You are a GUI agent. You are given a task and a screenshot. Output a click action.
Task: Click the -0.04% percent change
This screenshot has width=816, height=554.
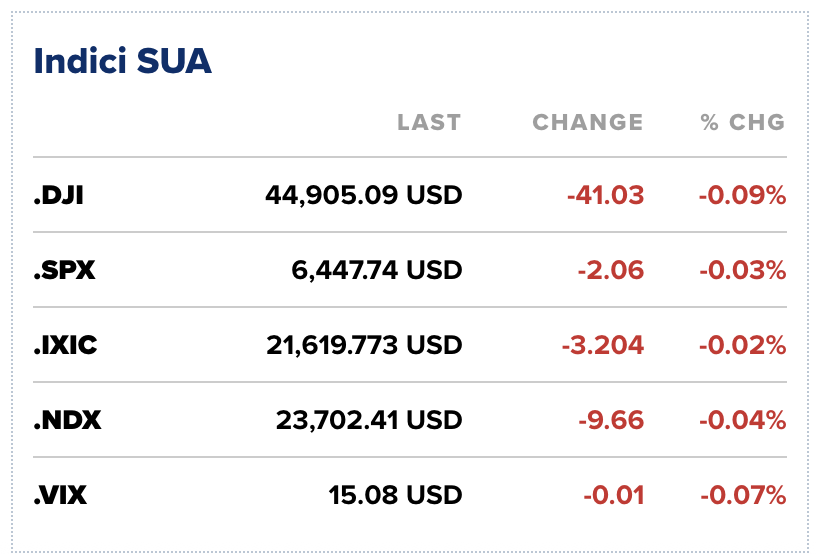tap(742, 419)
